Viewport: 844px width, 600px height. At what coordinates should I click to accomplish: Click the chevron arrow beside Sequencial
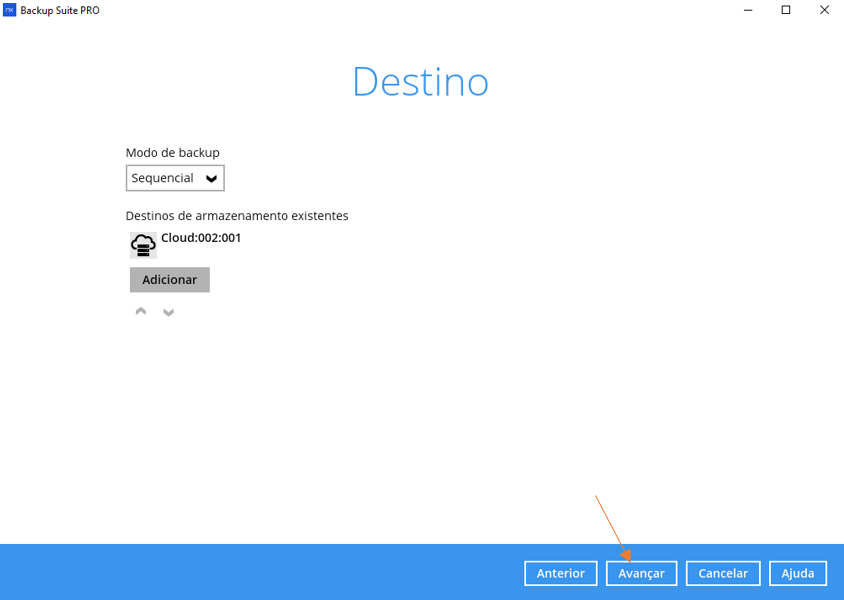(x=211, y=179)
